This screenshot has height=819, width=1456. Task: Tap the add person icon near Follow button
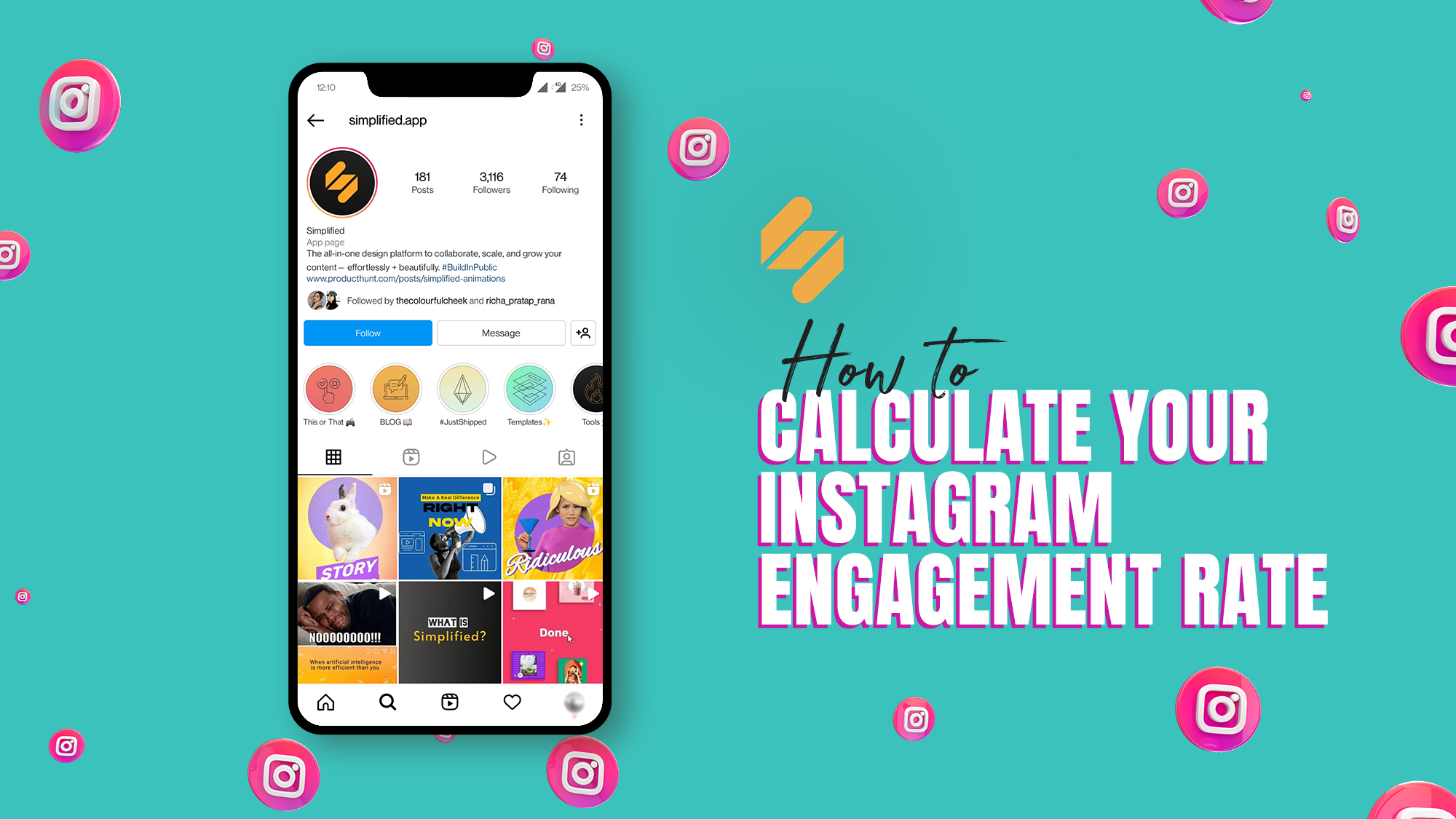pyautogui.click(x=583, y=332)
